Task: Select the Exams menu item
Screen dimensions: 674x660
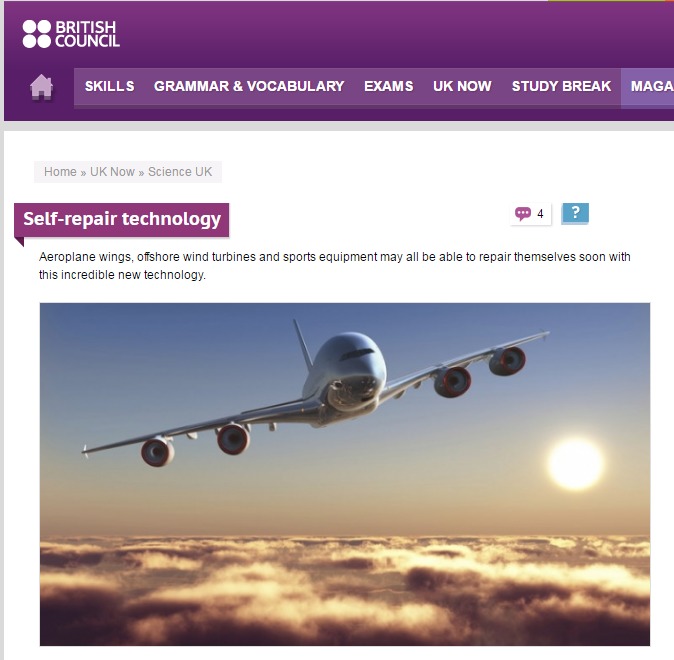Action: click(x=389, y=86)
